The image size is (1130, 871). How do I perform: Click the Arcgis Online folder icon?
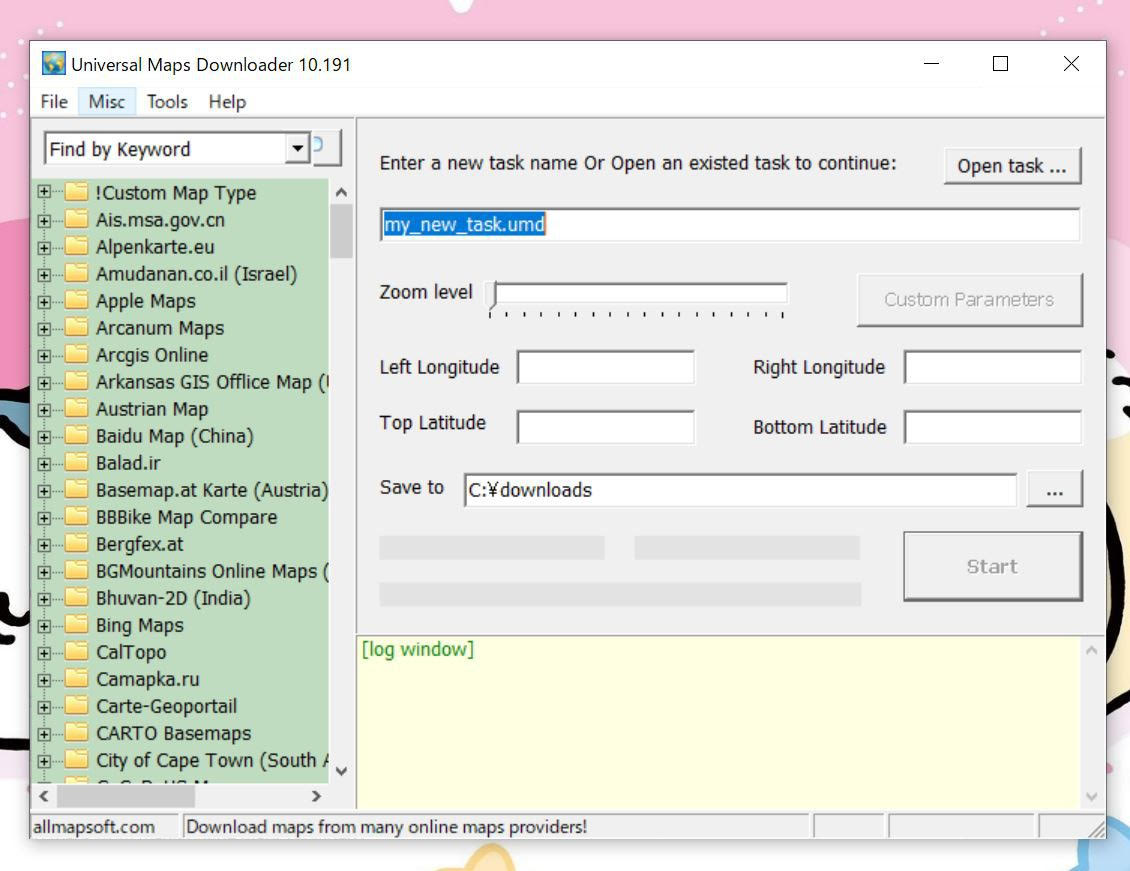(x=77, y=355)
